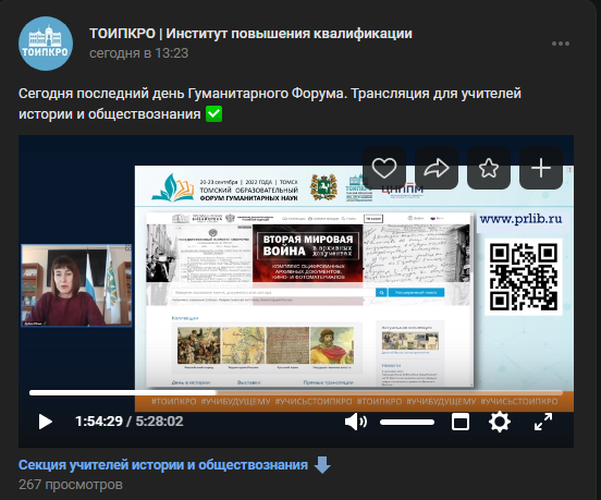
Task: Click the 267 просмотров view count
Action: coord(71,485)
